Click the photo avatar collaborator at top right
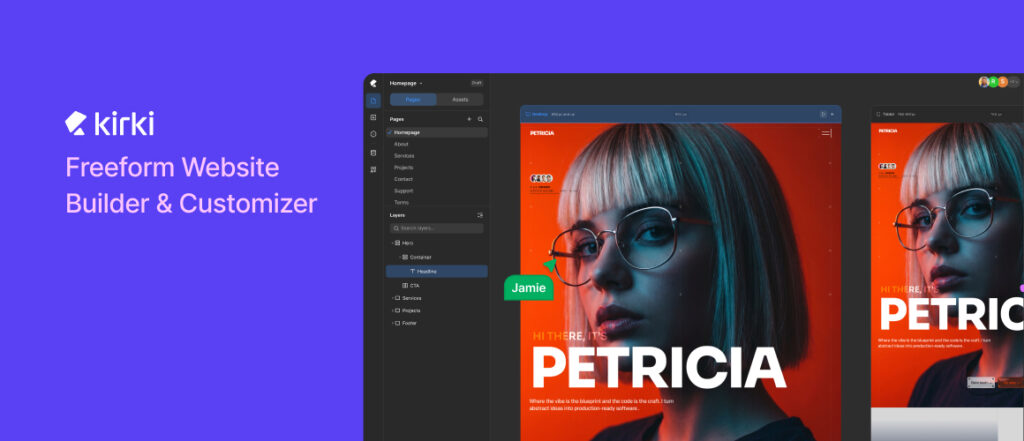Image resolution: width=1024 pixels, height=441 pixels. pos(984,82)
